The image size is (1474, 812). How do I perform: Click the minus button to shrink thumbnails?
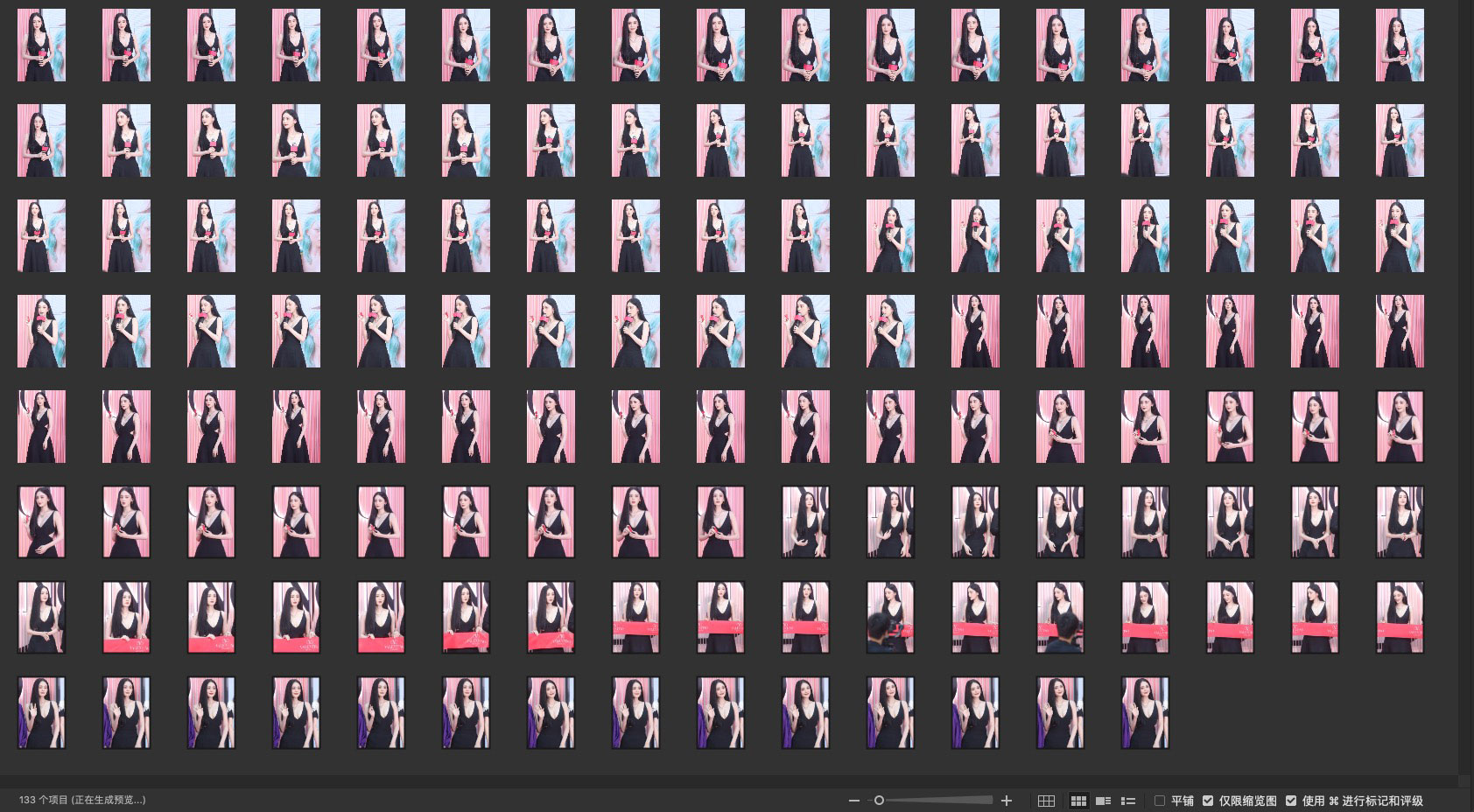(853, 801)
